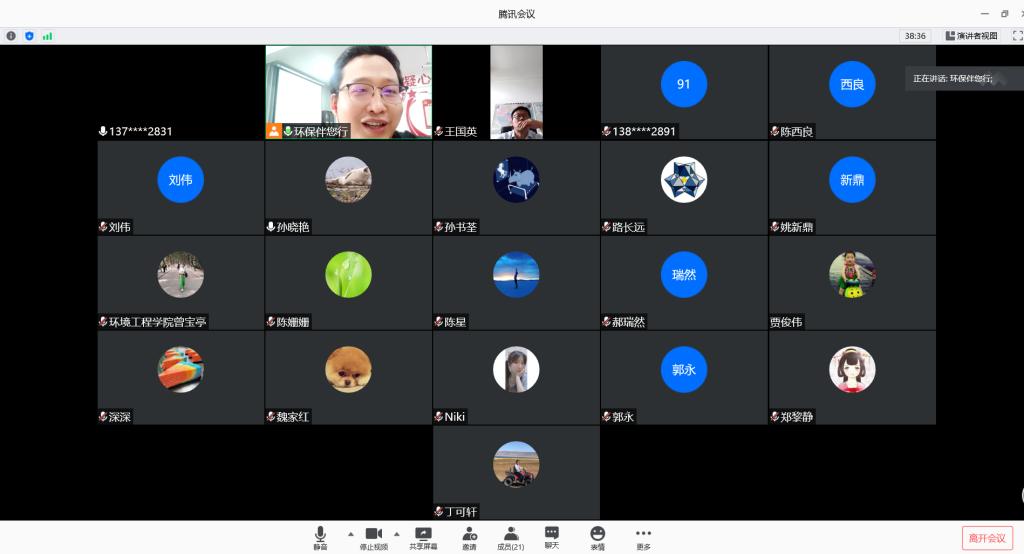Click the meeting info icon at top left
The width and height of the screenshot is (1024, 554).
(x=12, y=36)
